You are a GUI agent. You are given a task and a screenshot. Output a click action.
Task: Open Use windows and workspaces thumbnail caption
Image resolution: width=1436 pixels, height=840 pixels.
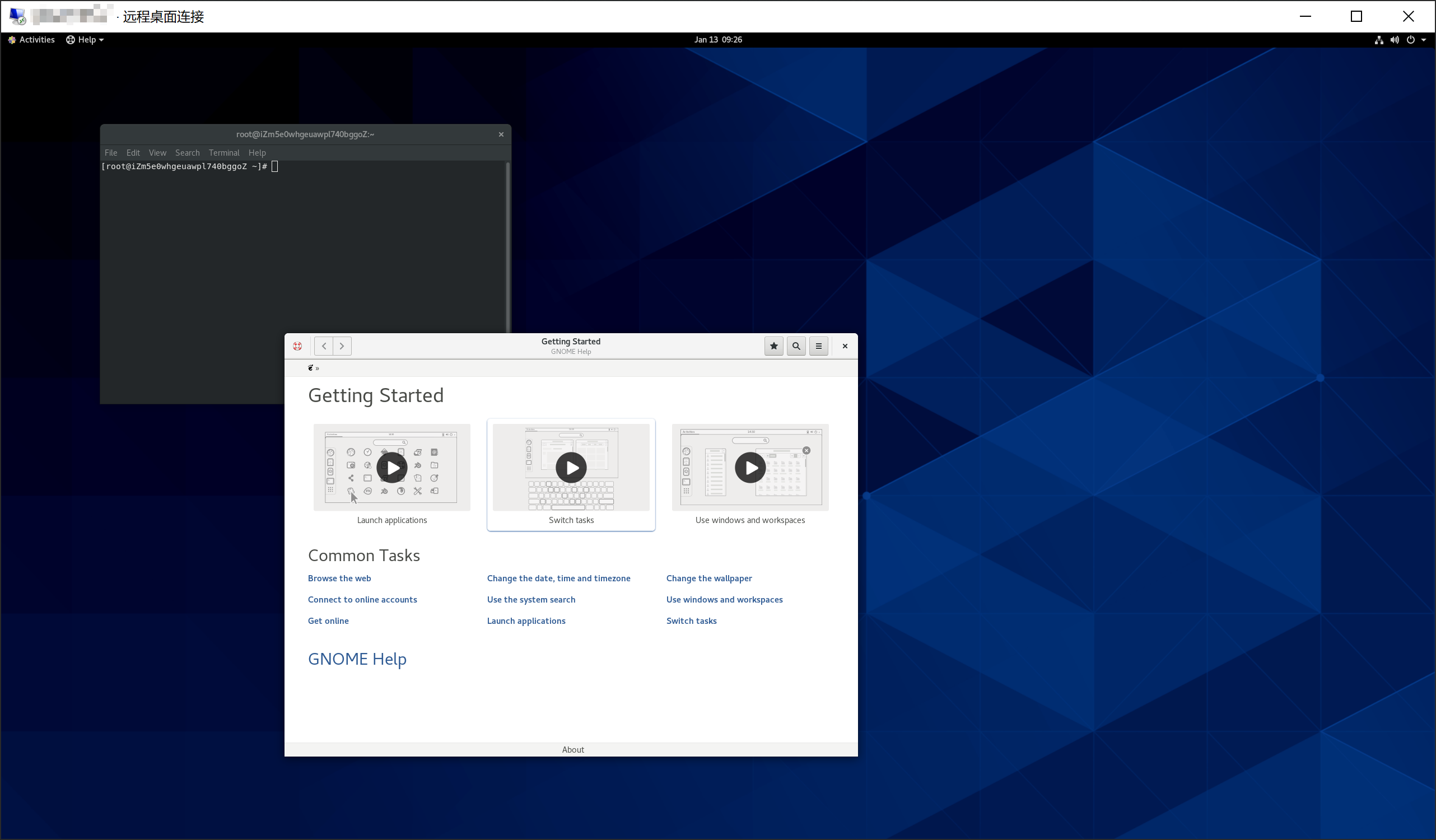point(750,520)
